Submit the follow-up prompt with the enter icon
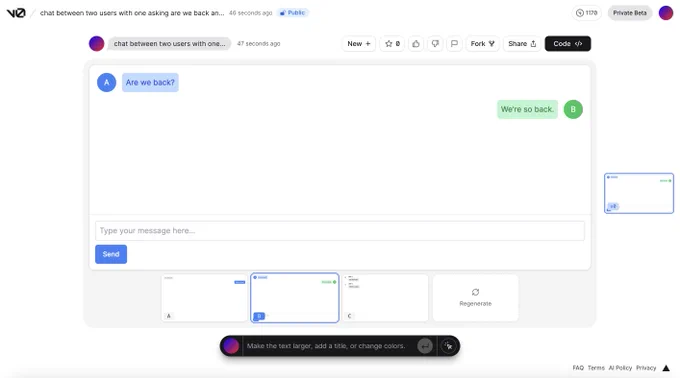This screenshot has width=680, height=378. pyautogui.click(x=425, y=346)
